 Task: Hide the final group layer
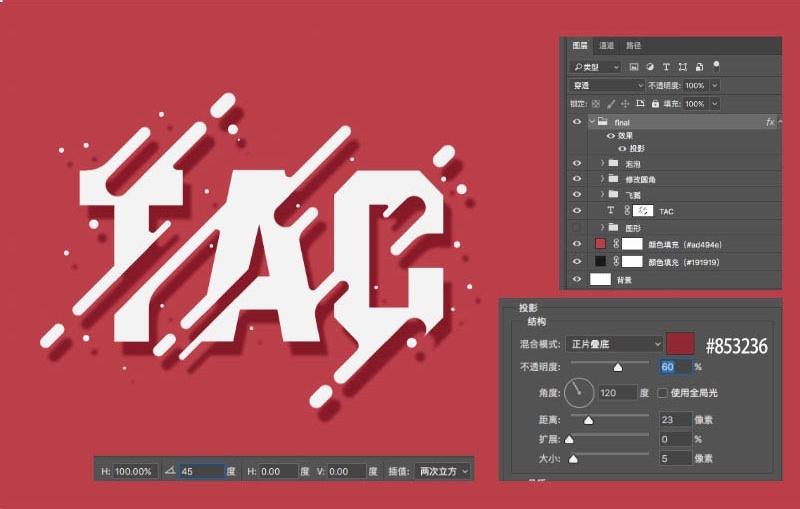577,122
